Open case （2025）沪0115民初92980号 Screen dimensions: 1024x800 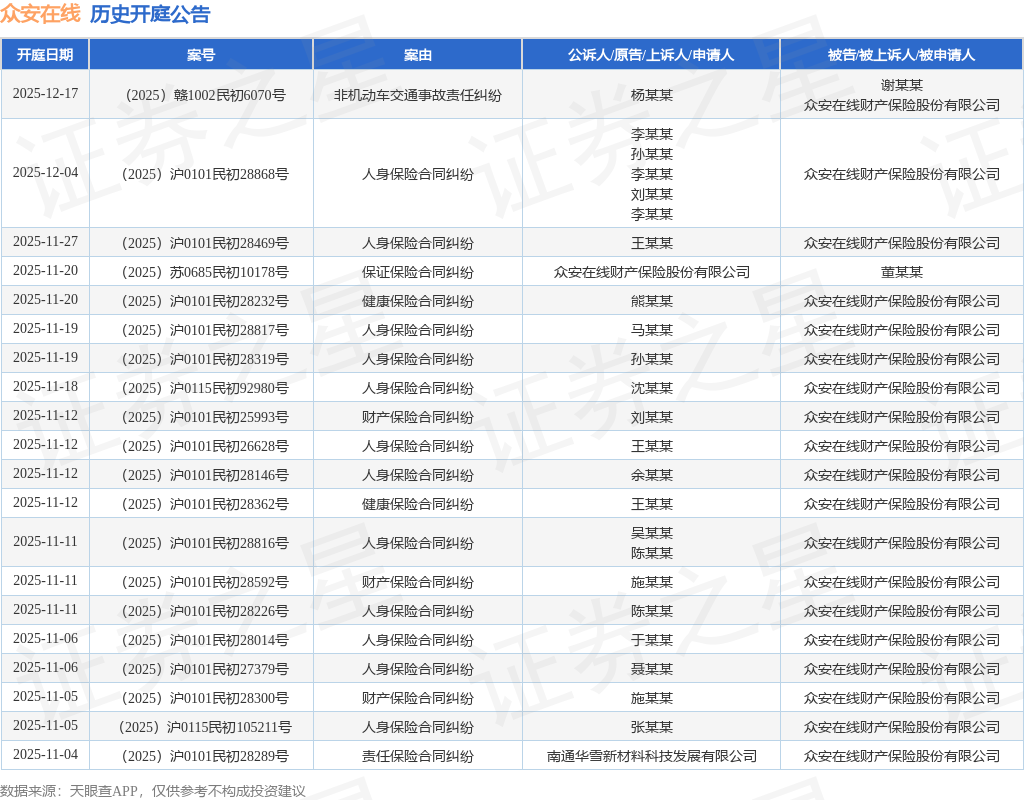[201, 388]
